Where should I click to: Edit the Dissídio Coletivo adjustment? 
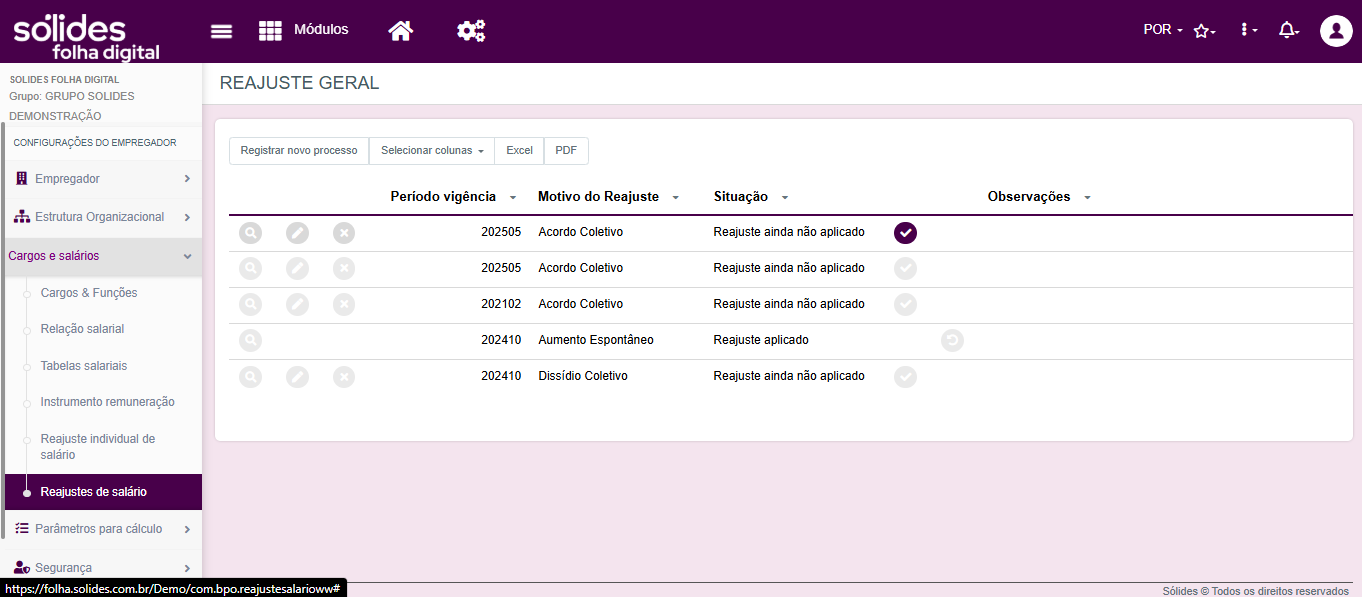[297, 377]
